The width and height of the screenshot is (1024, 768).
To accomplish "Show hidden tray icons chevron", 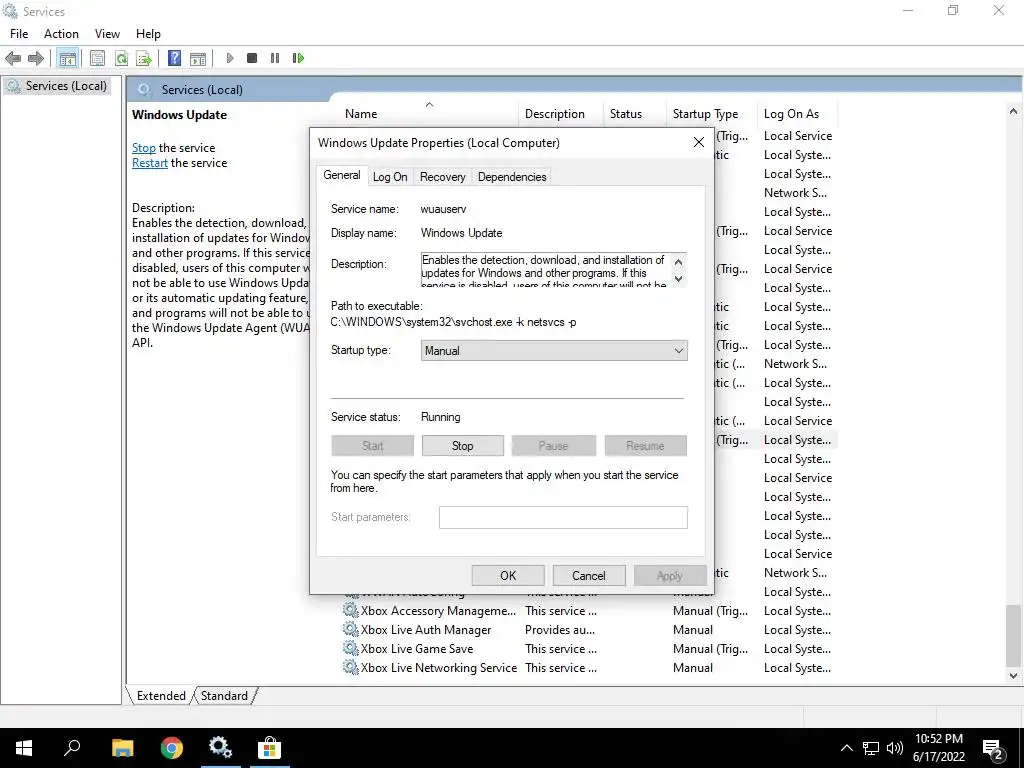I will tap(846, 748).
